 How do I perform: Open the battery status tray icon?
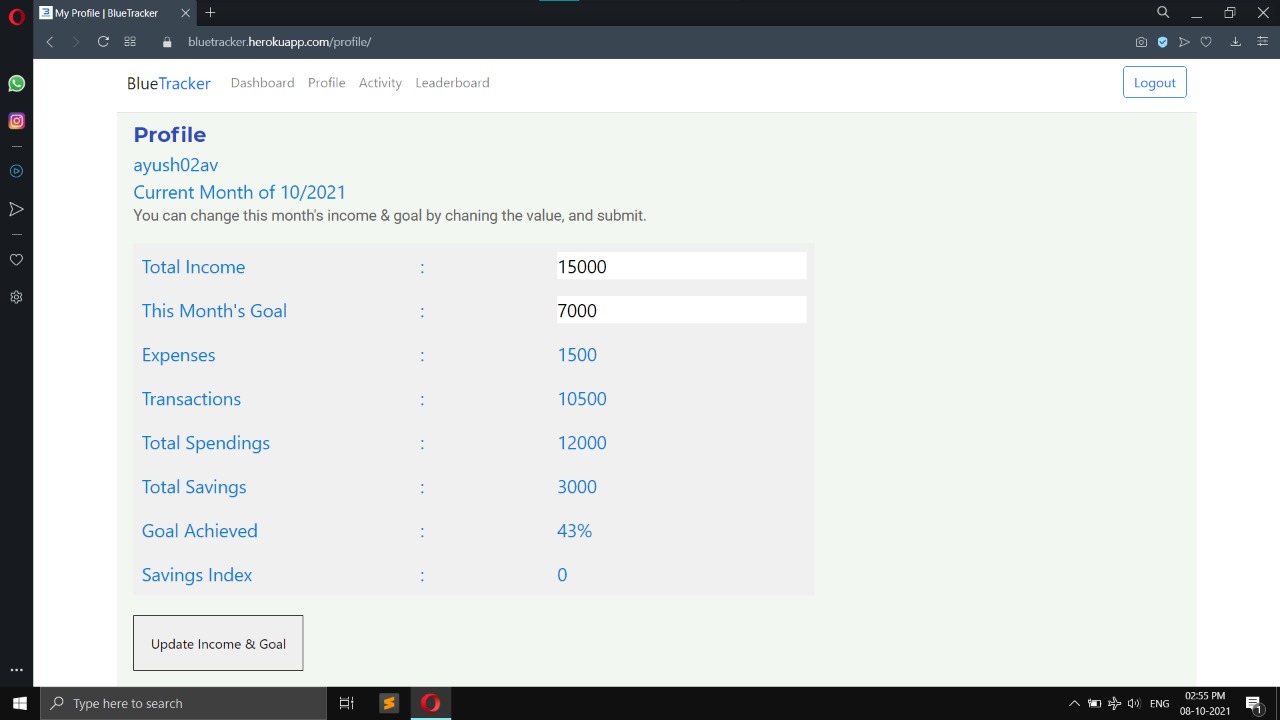tap(1094, 703)
